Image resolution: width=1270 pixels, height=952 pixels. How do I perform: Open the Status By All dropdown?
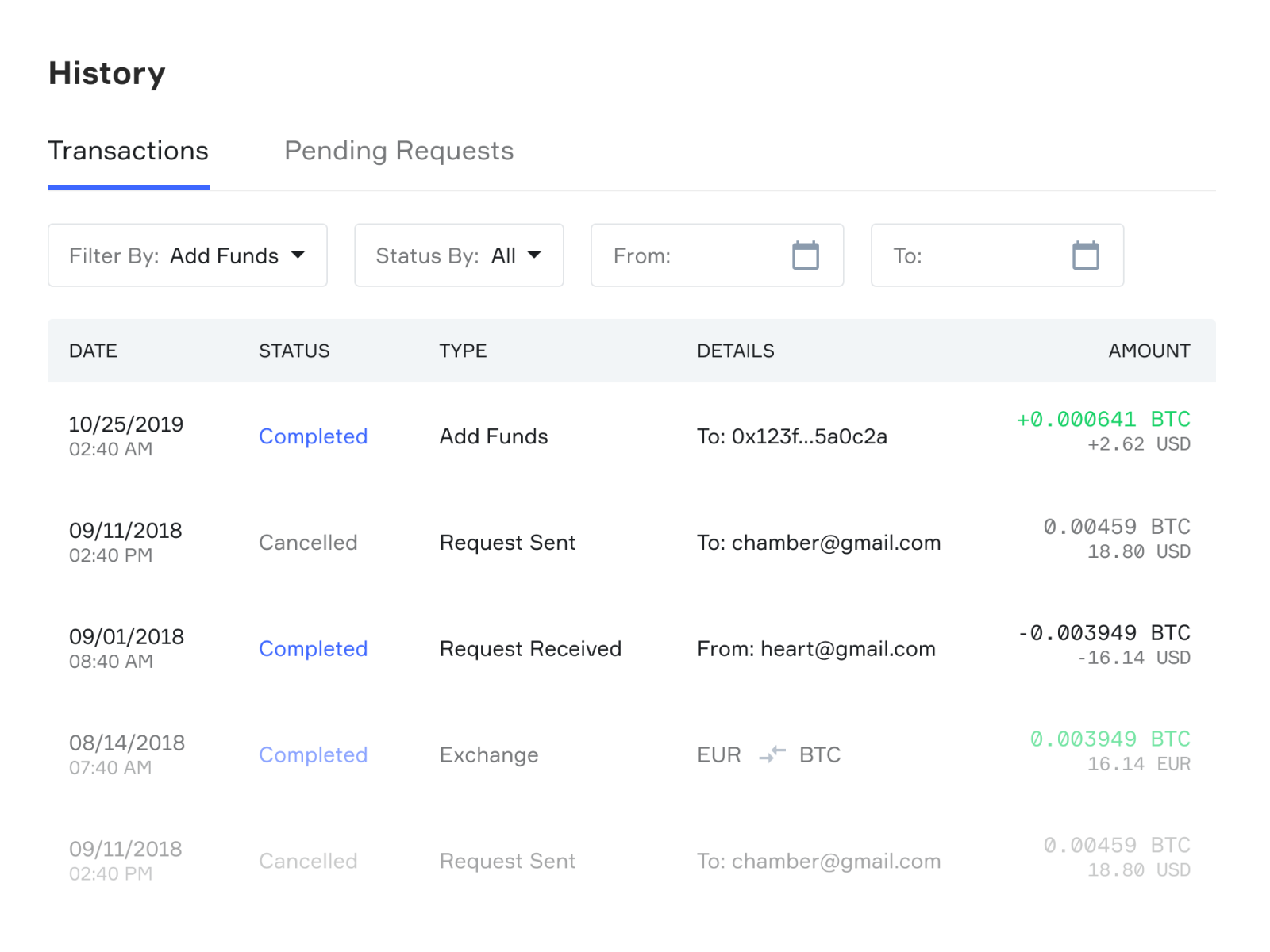click(459, 255)
